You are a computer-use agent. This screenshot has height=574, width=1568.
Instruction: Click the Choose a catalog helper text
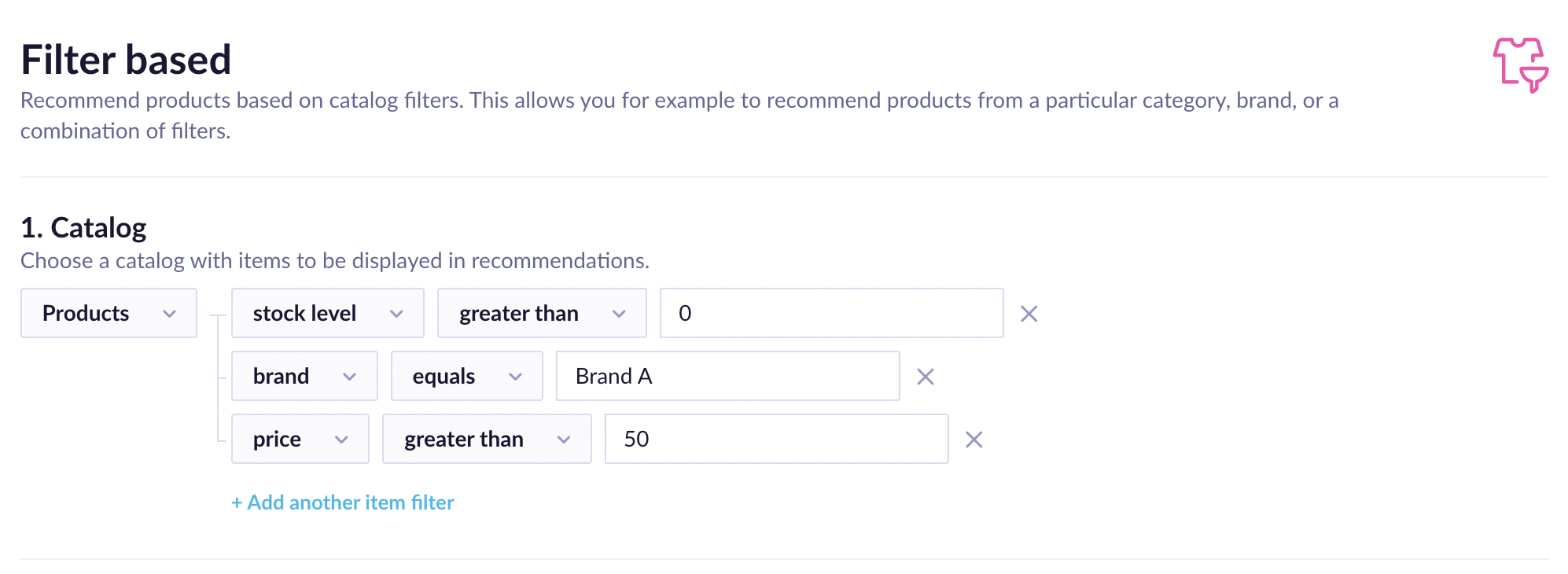[x=334, y=261]
